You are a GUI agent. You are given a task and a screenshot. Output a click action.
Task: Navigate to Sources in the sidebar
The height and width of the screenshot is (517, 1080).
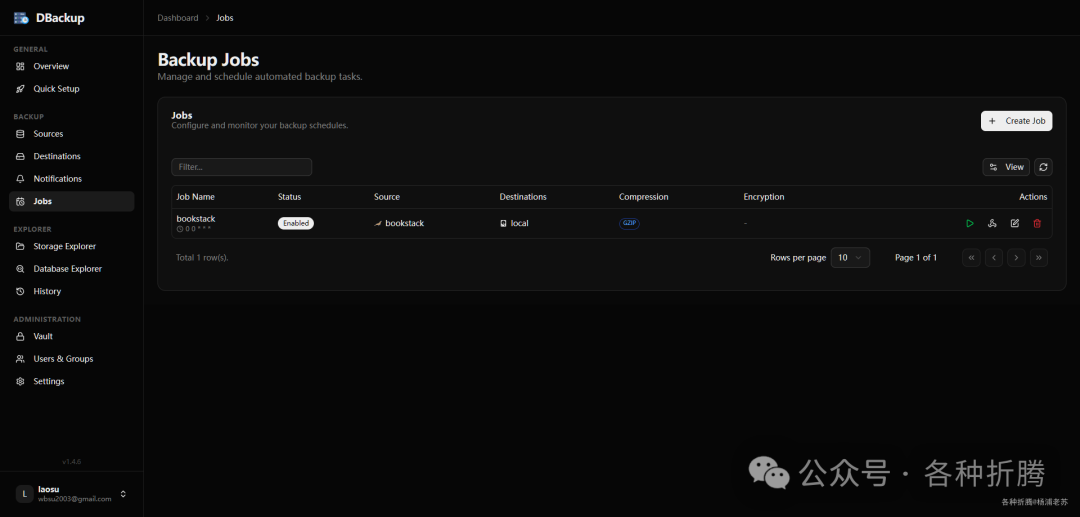pyautogui.click(x=71, y=134)
